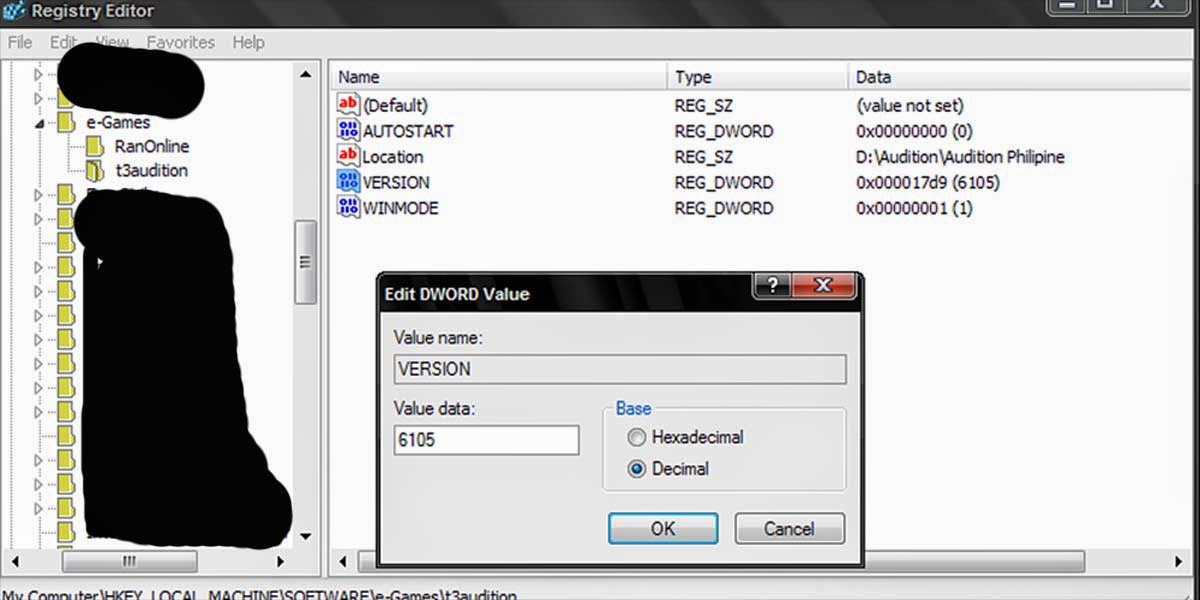
Task: Select the RanOnline key in the tree
Action: pyautogui.click(x=152, y=147)
